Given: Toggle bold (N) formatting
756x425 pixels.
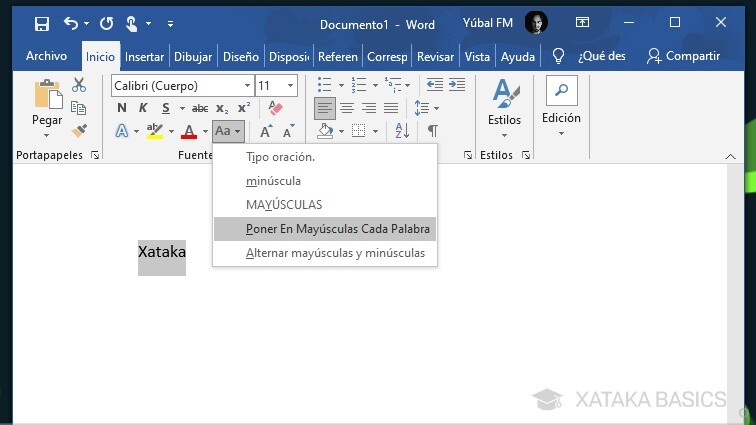Looking at the screenshot, I should [x=122, y=108].
